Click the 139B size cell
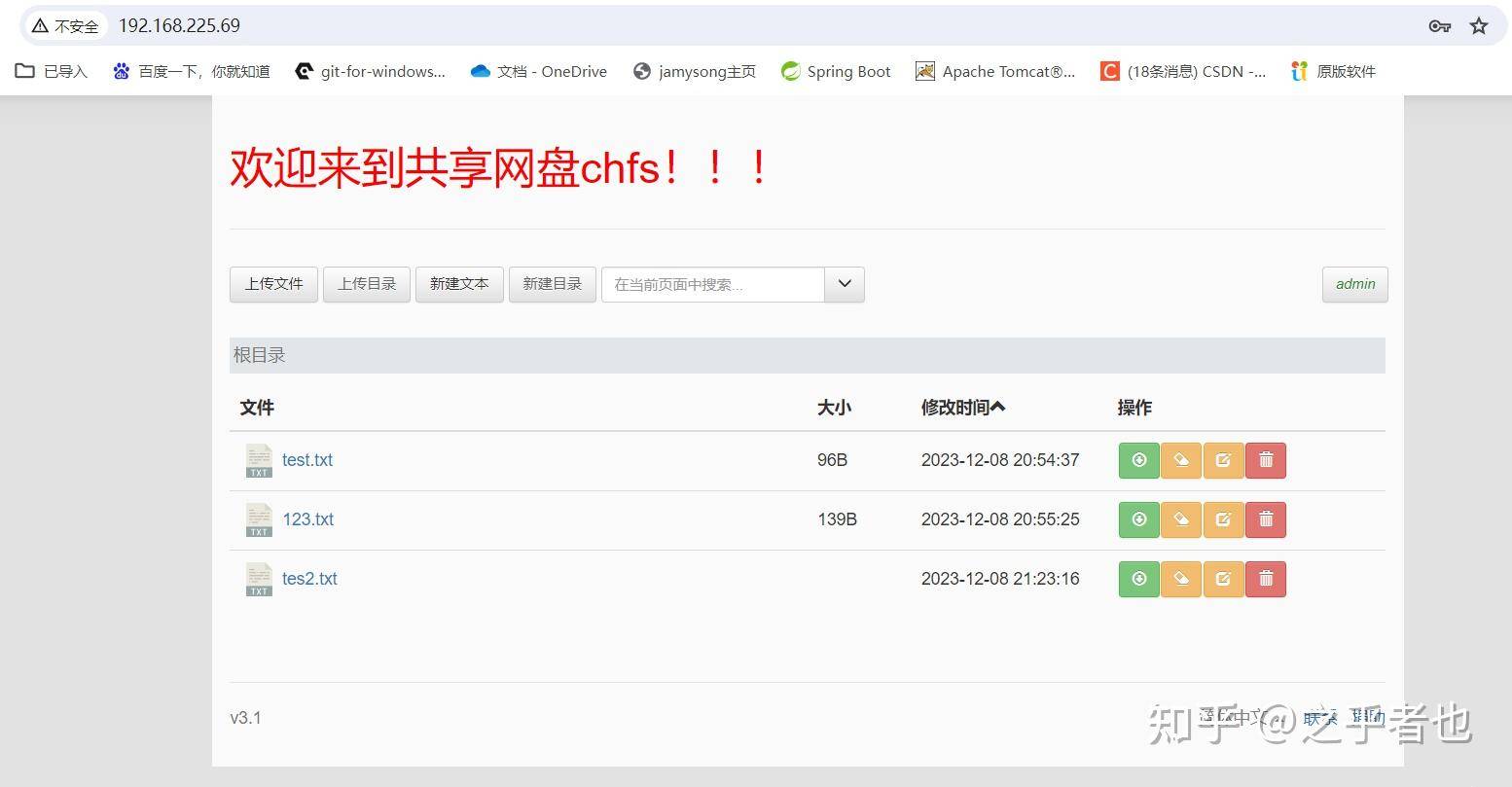1512x787 pixels. [837, 519]
